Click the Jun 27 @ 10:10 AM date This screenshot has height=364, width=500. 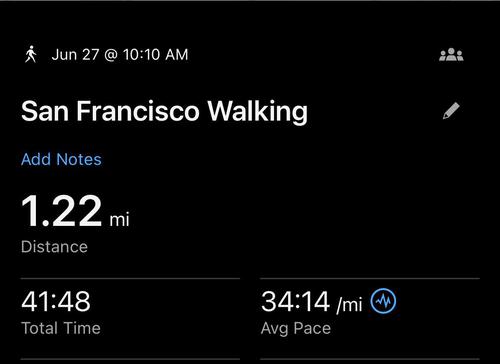[x=120, y=55]
